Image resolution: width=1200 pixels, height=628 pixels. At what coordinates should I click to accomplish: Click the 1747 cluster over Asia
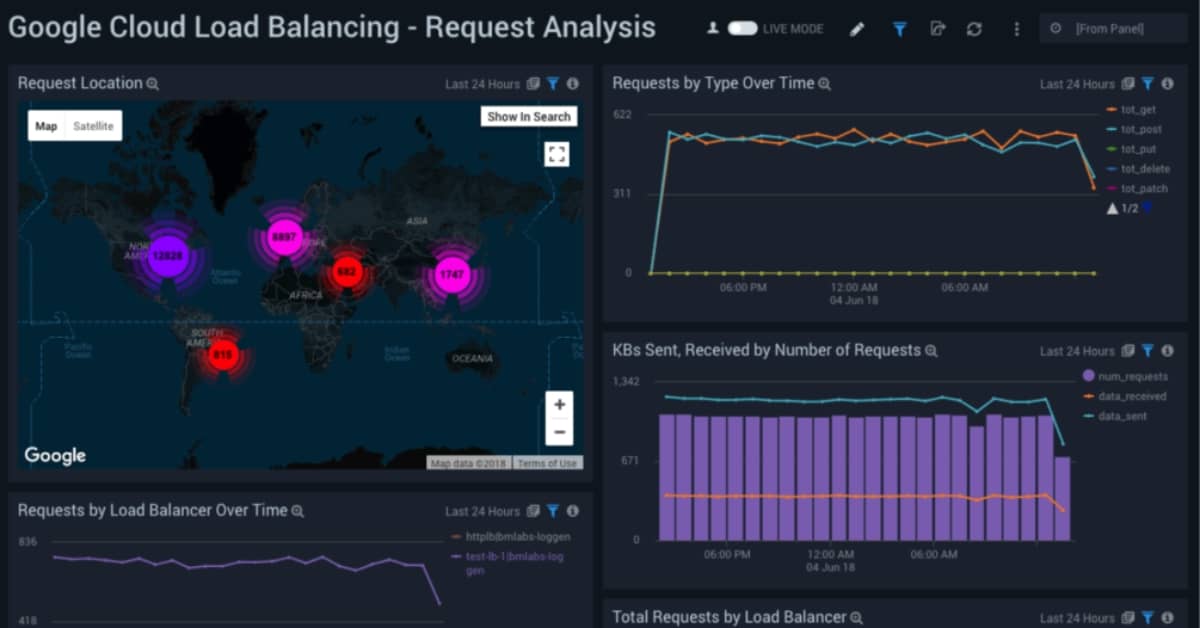pos(452,274)
